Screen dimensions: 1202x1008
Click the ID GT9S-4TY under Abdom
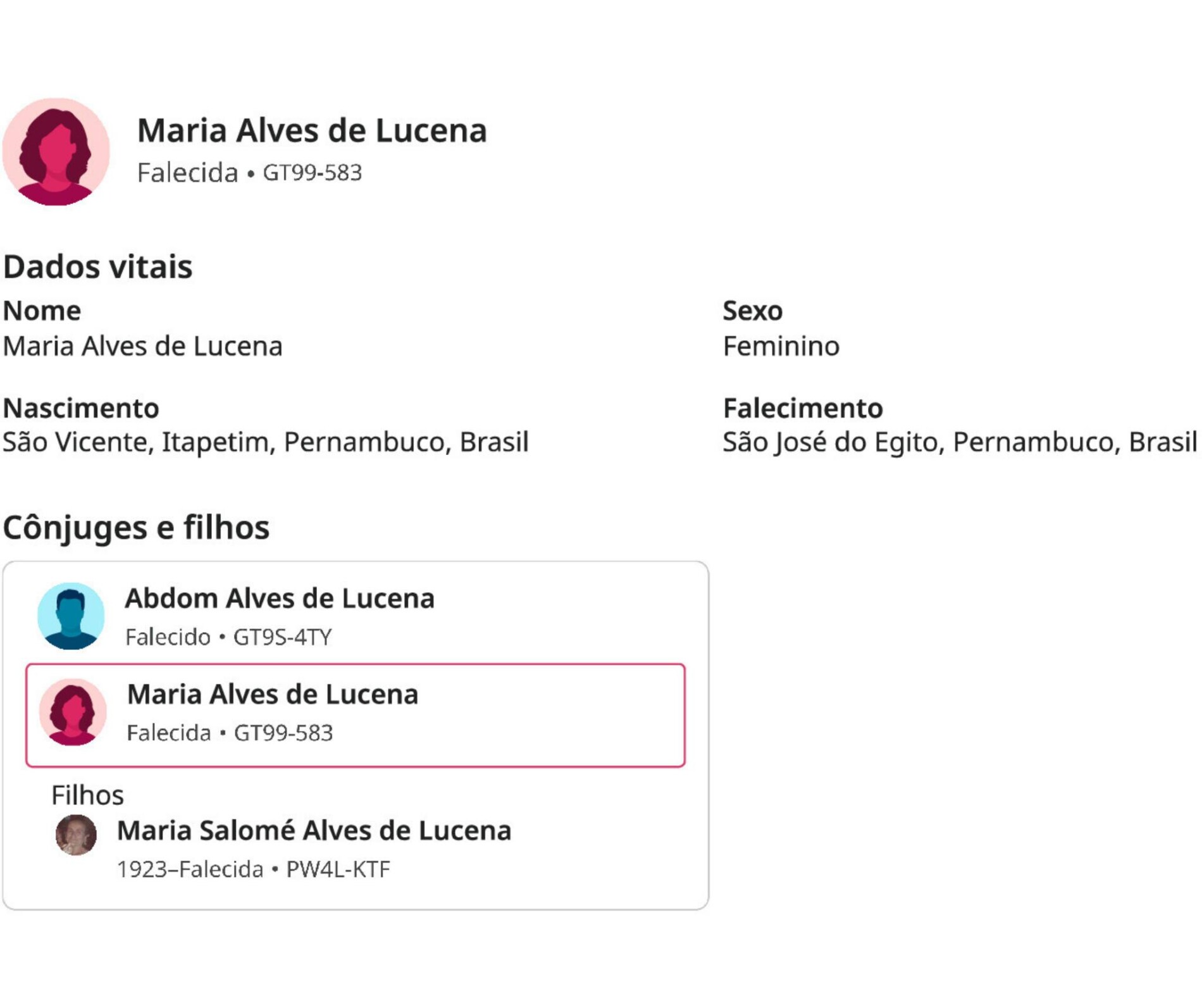click(282, 637)
